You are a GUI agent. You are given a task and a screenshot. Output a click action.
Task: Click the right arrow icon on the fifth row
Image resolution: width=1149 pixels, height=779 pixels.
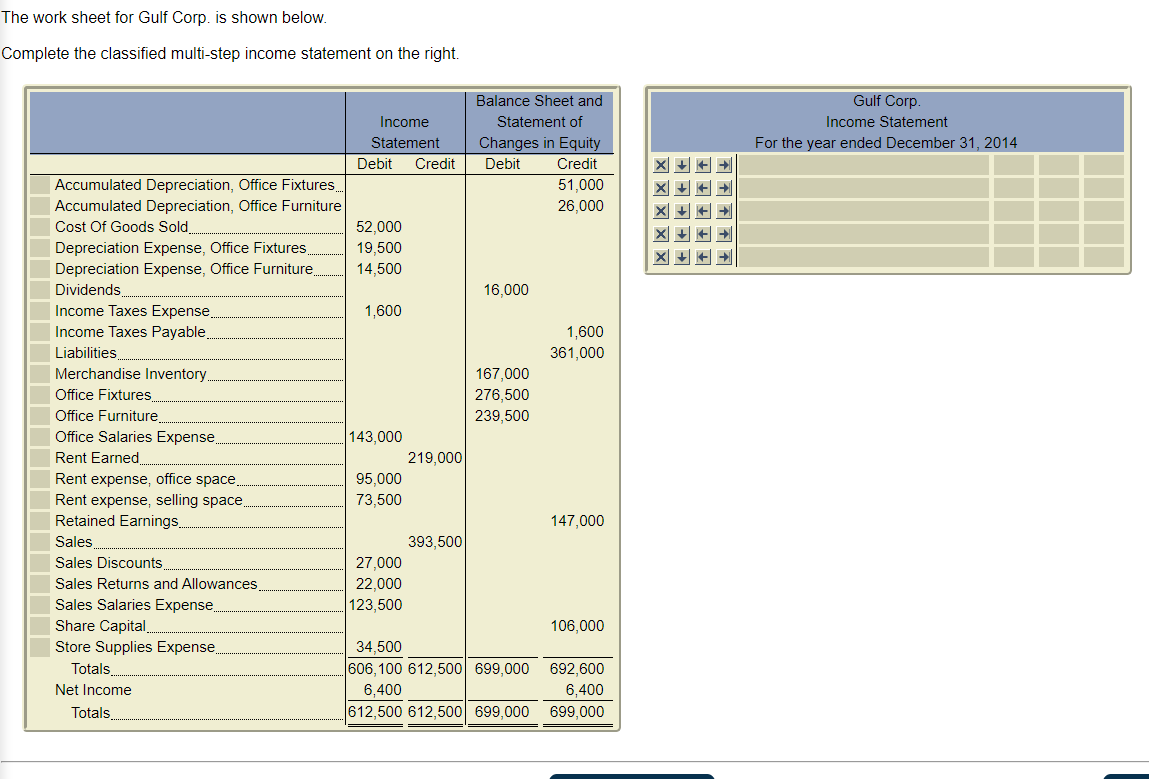(723, 256)
